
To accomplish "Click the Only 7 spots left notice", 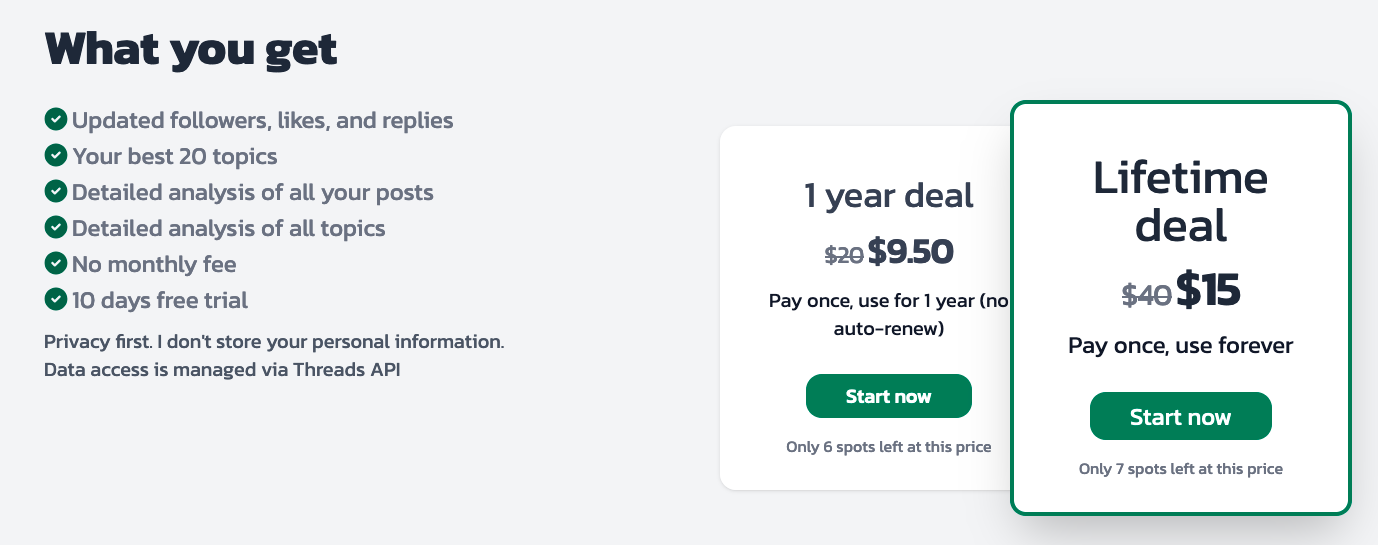I will (1180, 468).
